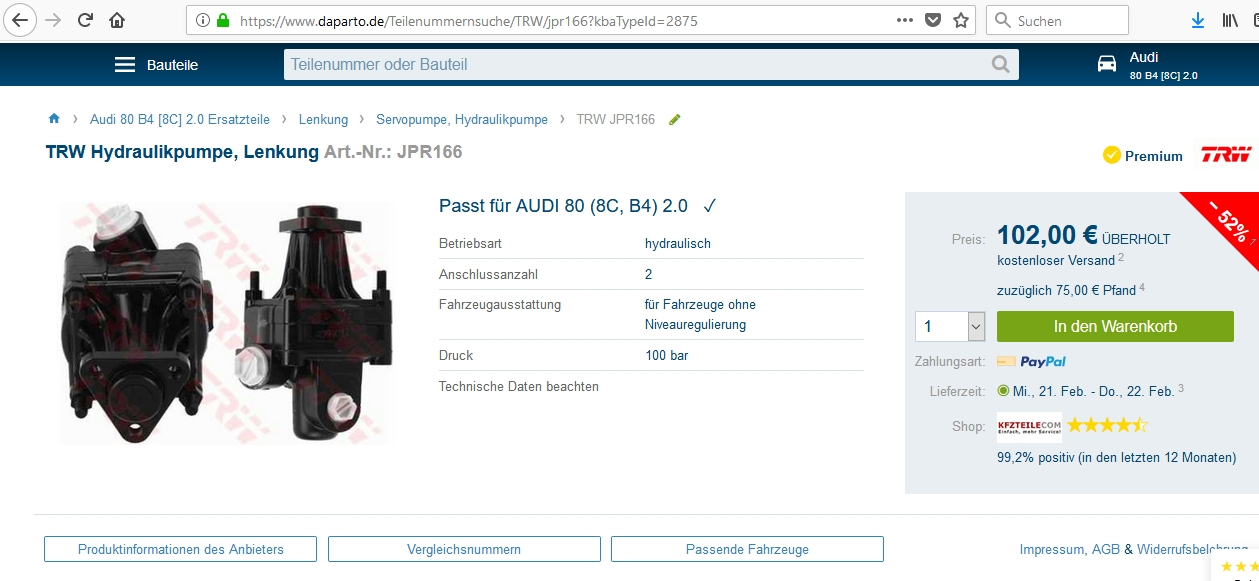Click In den Warenkorb button
The height and width of the screenshot is (581, 1259).
pos(1115,326)
